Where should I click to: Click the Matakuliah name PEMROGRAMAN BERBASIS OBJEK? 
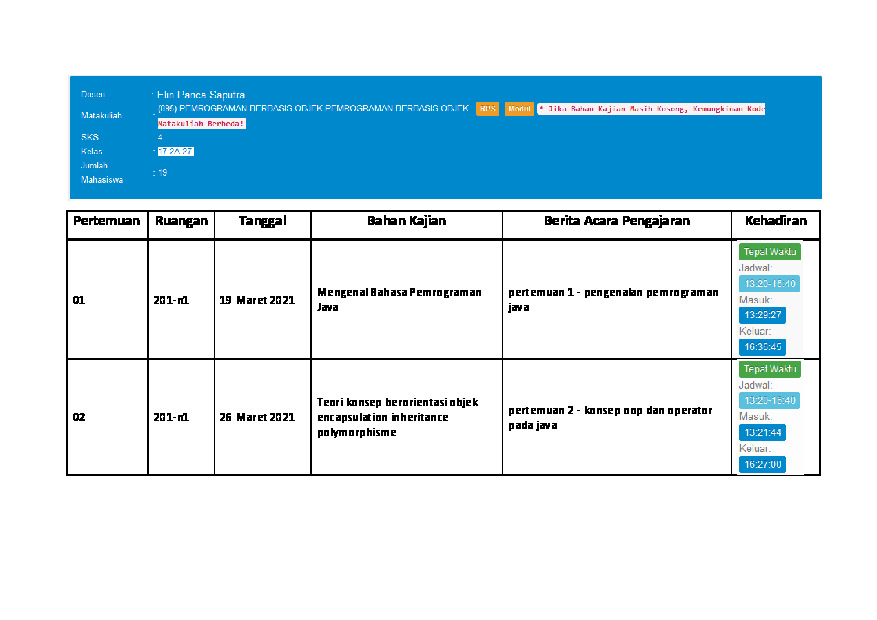pos(313,108)
